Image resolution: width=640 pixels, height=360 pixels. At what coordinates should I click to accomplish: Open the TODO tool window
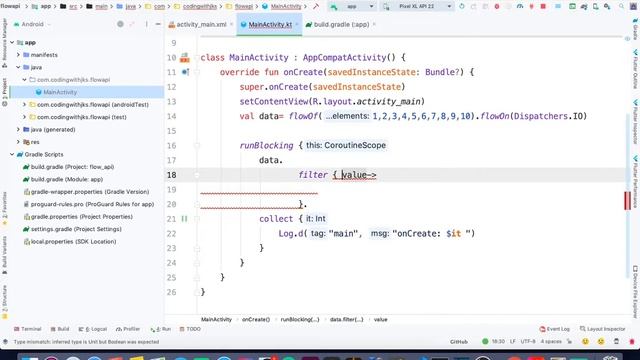click(x=190, y=329)
